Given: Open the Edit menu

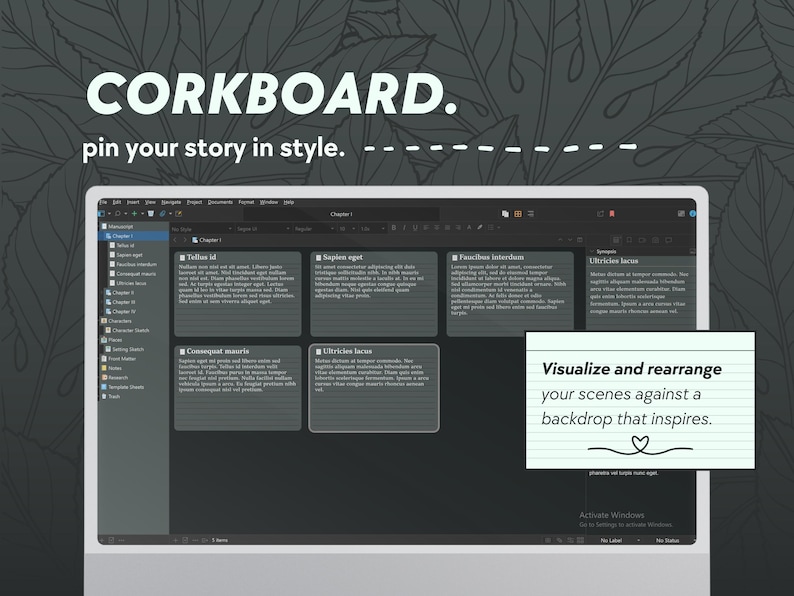Looking at the screenshot, I should tap(116, 202).
